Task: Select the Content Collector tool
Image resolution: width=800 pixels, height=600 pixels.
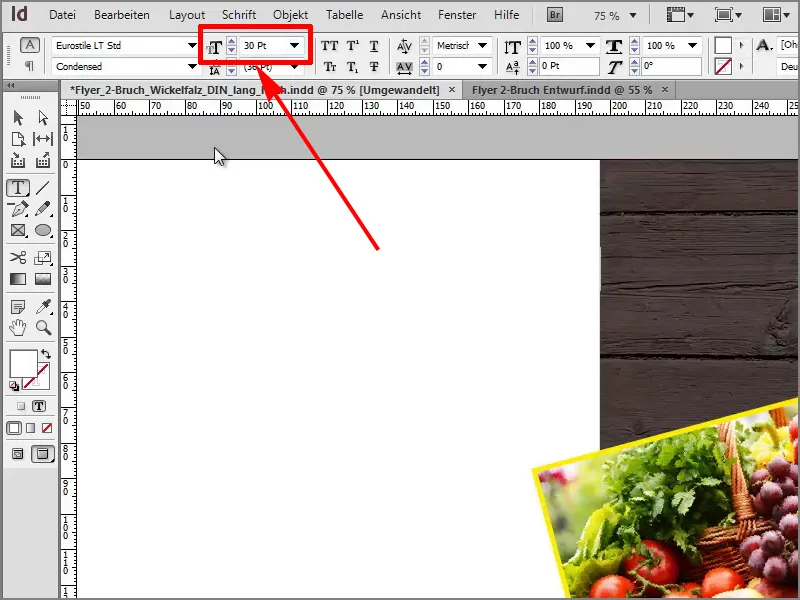Action: coord(18,160)
